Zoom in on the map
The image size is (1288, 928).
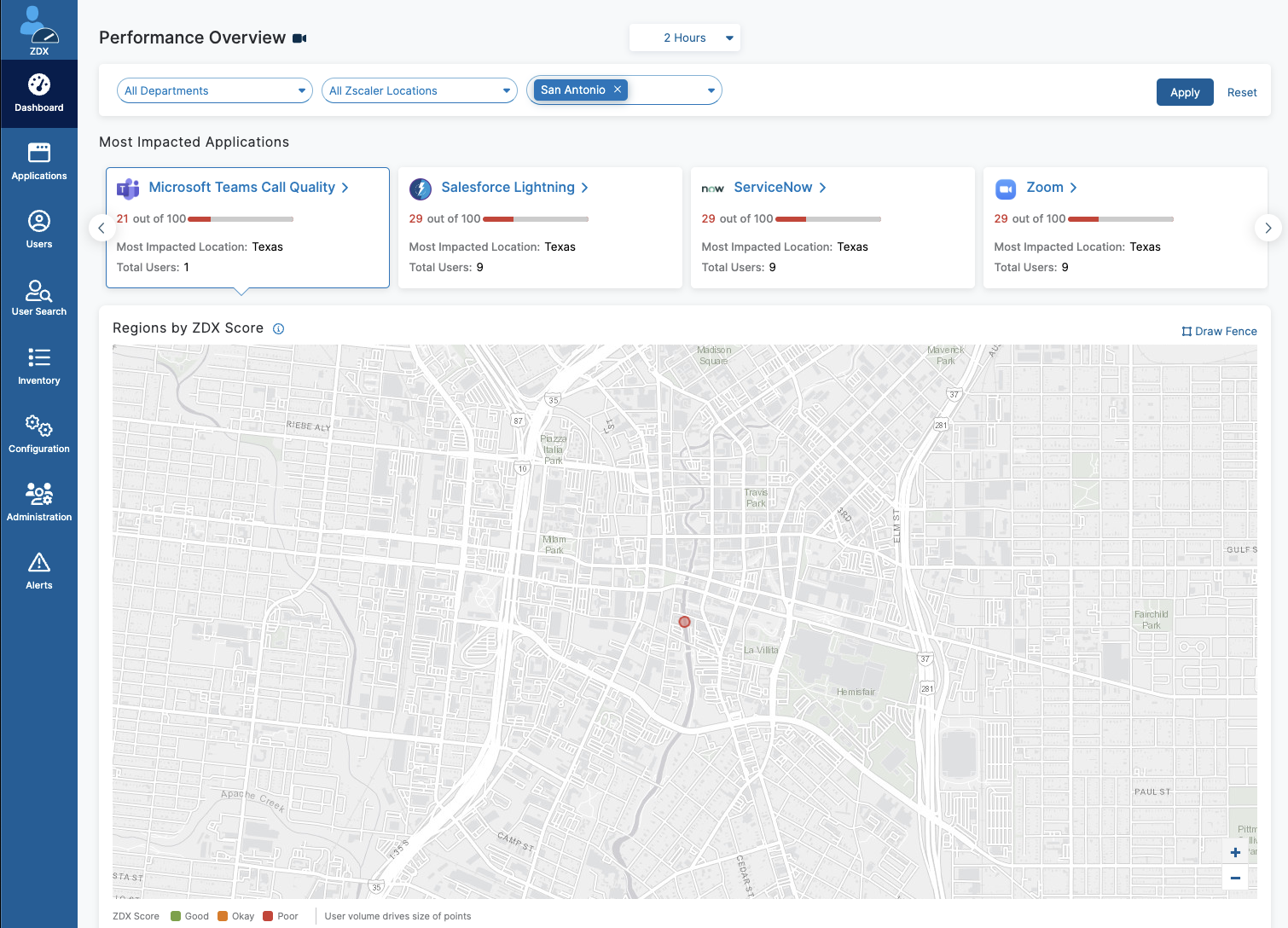coord(1235,852)
